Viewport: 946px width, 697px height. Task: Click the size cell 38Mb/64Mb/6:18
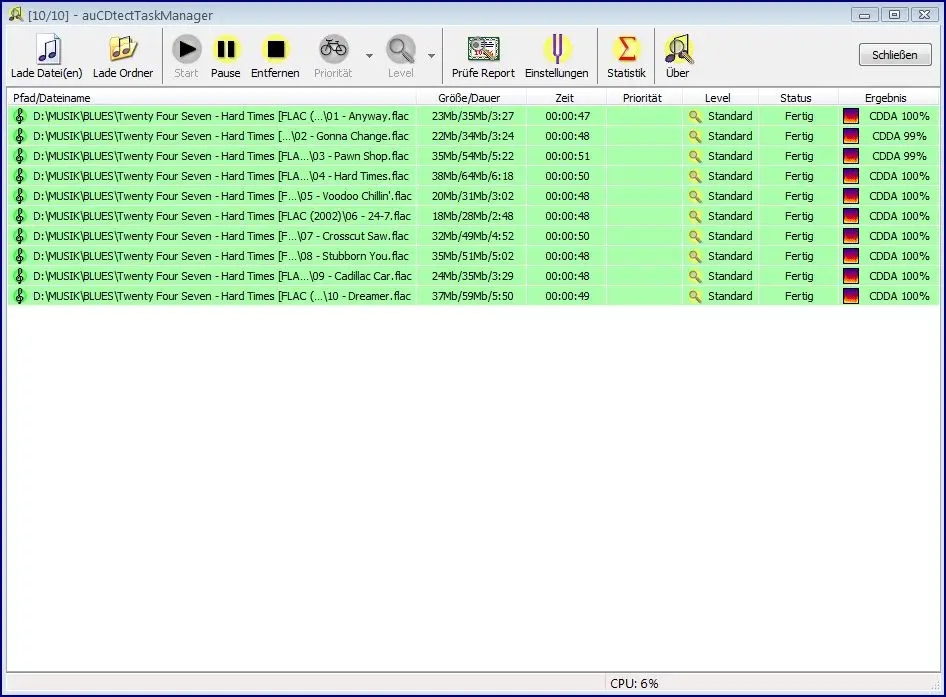click(x=472, y=176)
